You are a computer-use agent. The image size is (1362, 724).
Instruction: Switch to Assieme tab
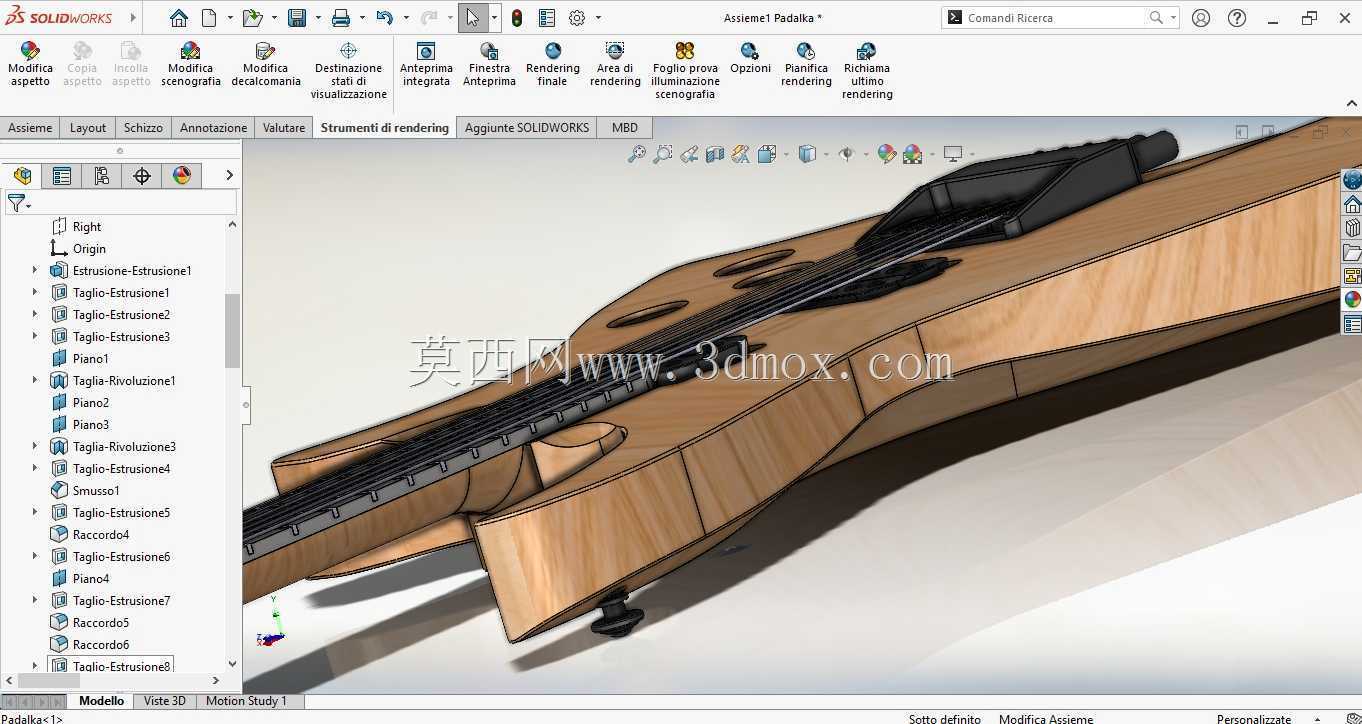[30, 127]
